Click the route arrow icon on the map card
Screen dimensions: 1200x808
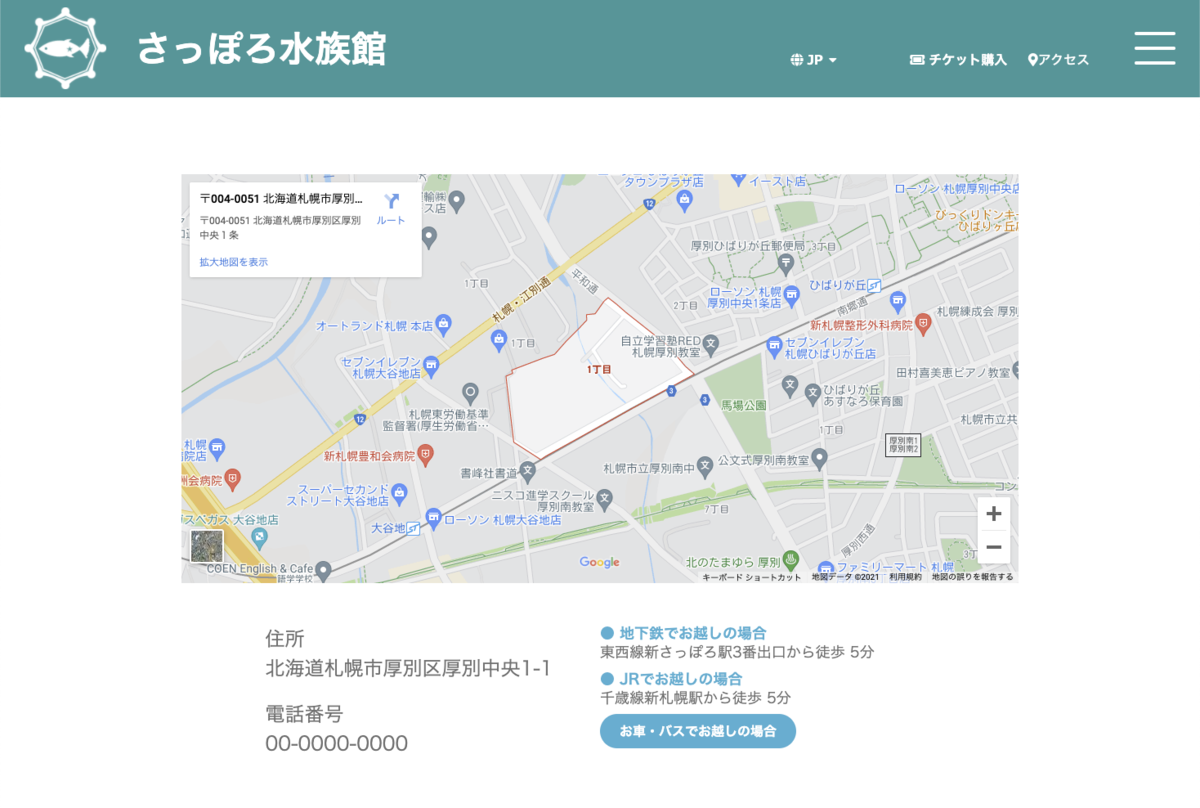390,201
